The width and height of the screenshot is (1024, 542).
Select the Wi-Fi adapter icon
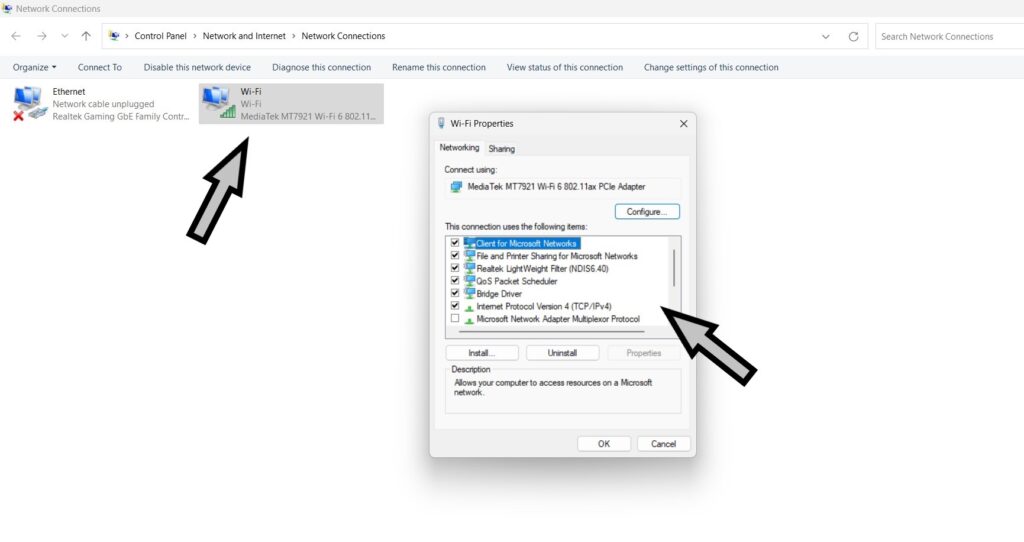point(219,103)
